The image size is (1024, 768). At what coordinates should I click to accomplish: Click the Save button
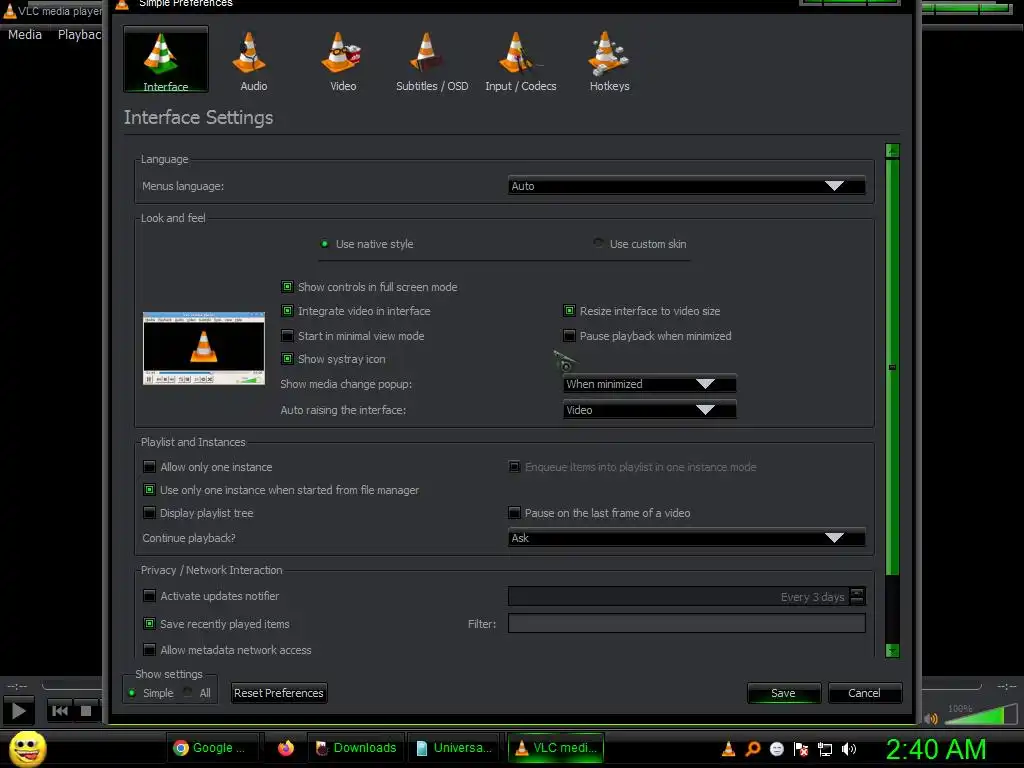coord(783,693)
